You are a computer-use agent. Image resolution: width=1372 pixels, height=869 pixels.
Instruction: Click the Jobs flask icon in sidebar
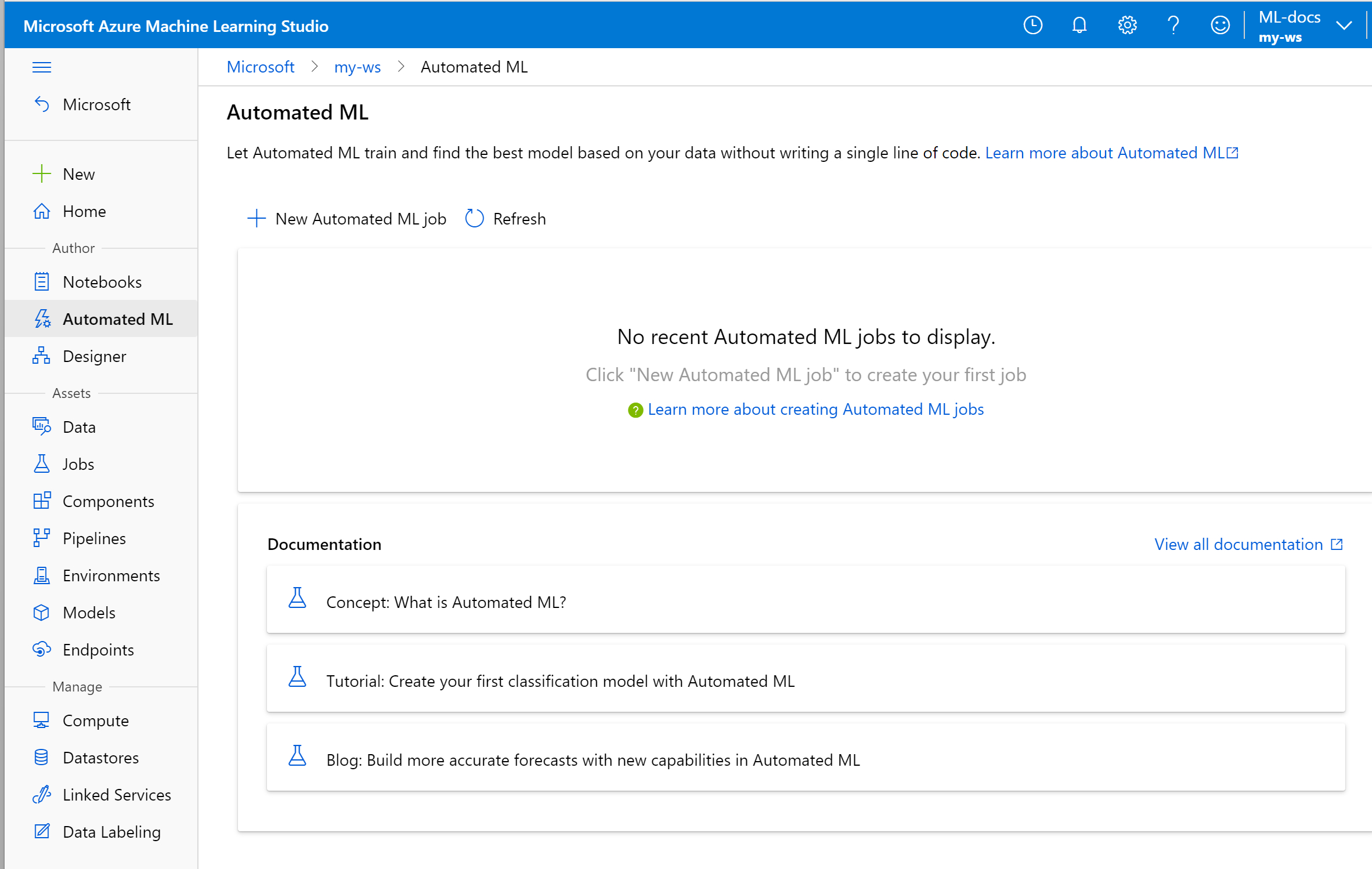(42, 464)
